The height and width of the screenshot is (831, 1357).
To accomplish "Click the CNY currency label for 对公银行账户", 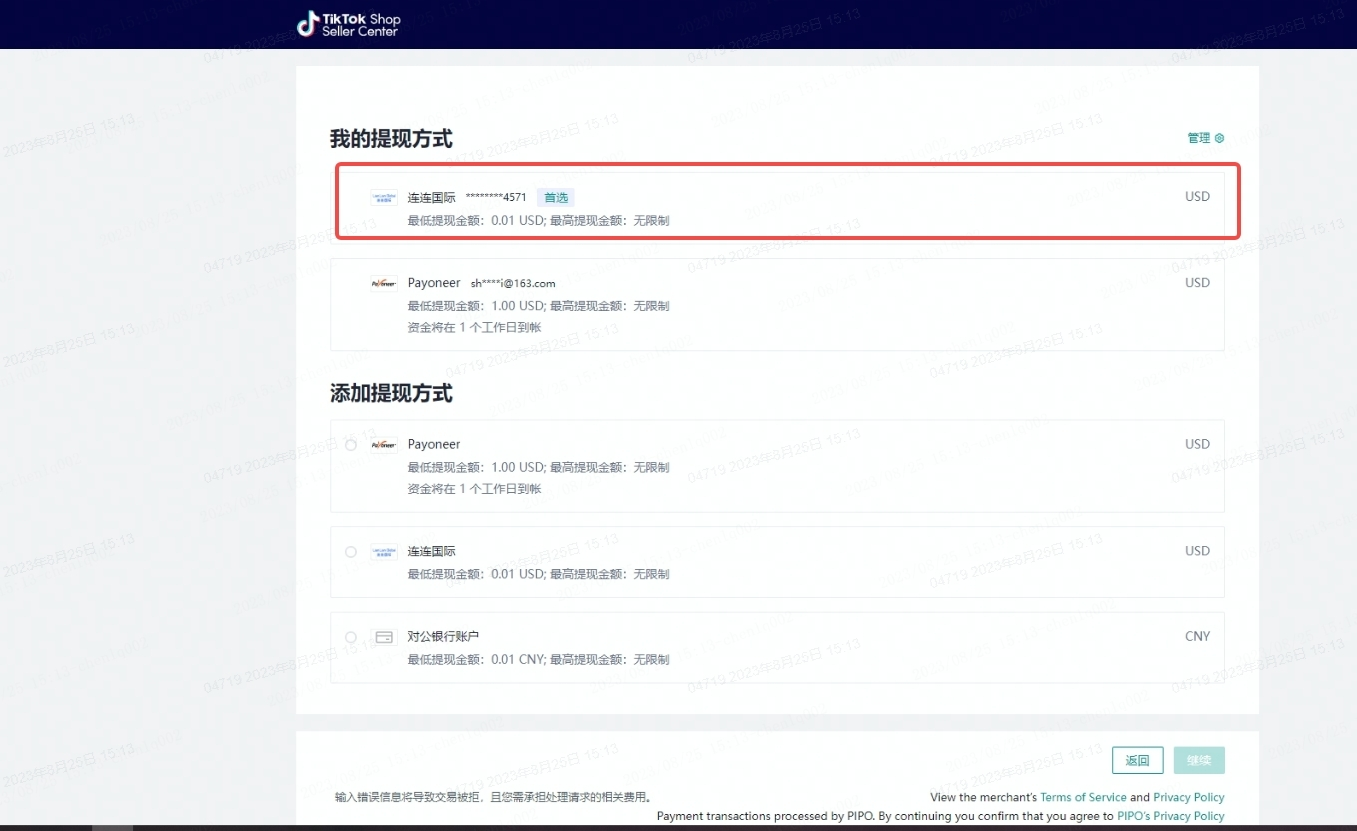I will 1197,636.
